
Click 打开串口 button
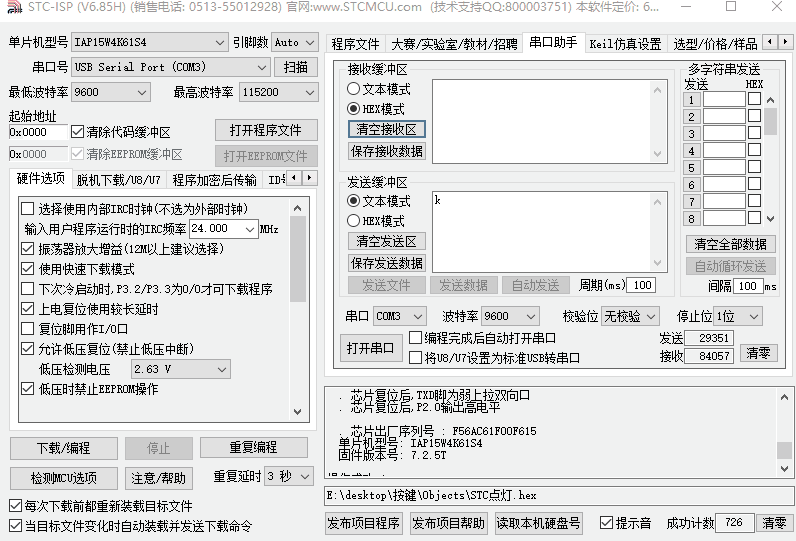369,348
